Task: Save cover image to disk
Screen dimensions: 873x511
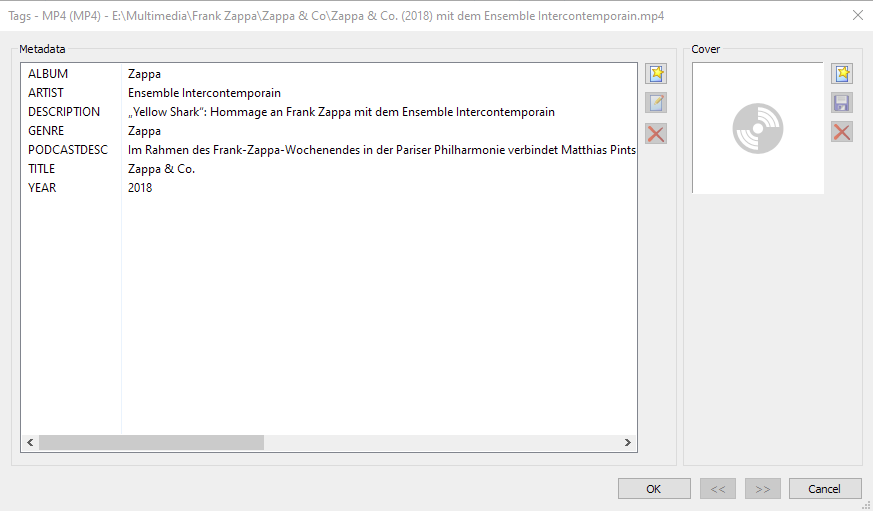Action: tap(842, 103)
